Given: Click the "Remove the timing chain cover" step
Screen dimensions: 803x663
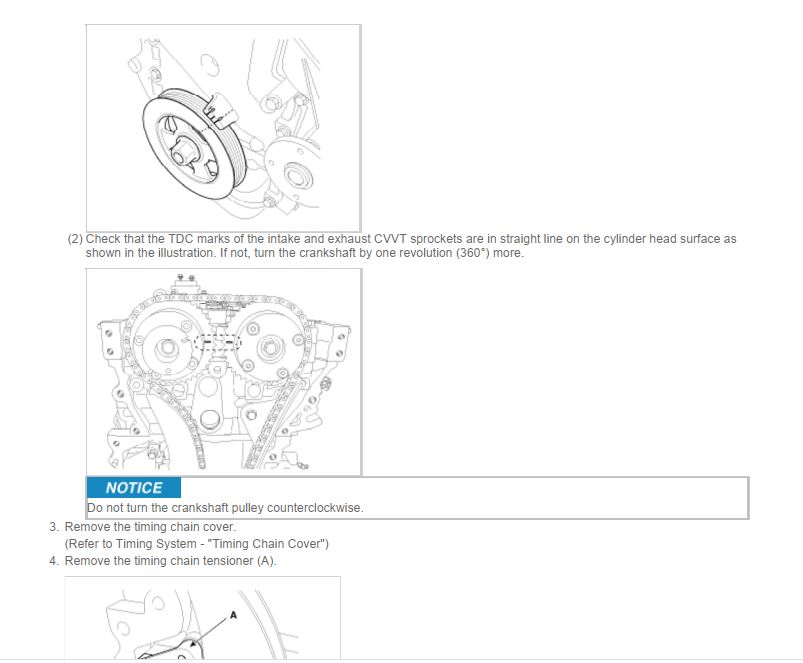Looking at the screenshot, I should coord(150,527).
